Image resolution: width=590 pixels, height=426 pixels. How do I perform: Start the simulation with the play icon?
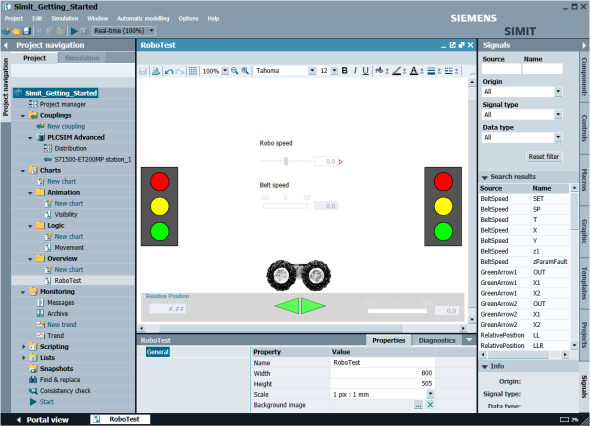[x=74, y=31]
